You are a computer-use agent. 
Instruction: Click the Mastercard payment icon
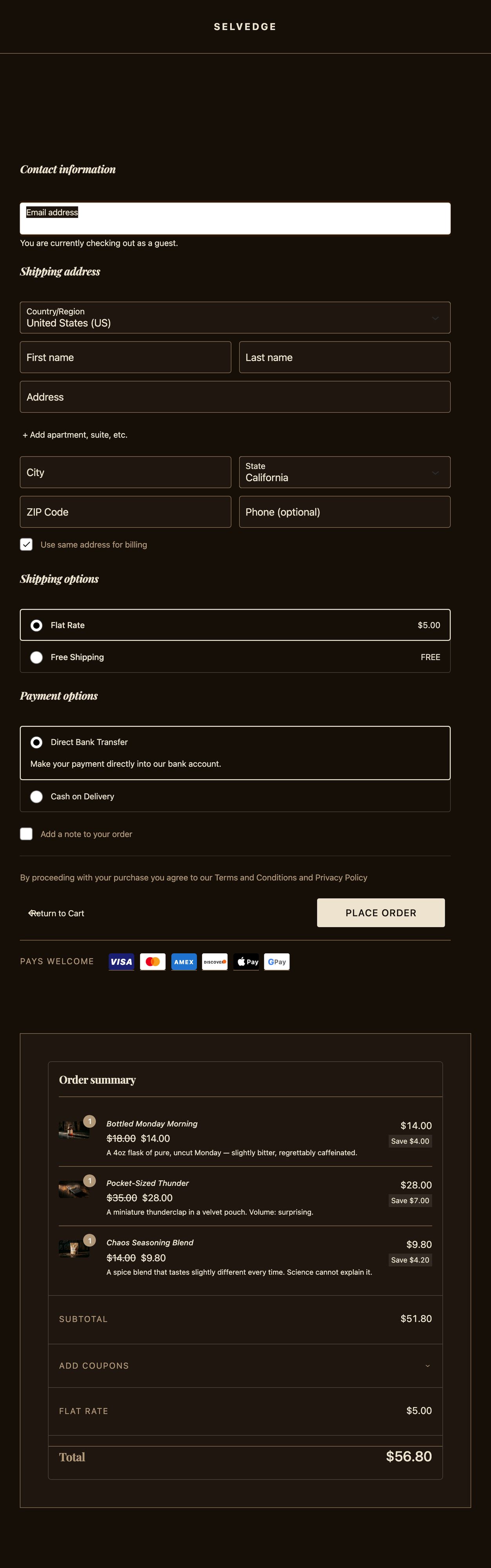pos(152,961)
